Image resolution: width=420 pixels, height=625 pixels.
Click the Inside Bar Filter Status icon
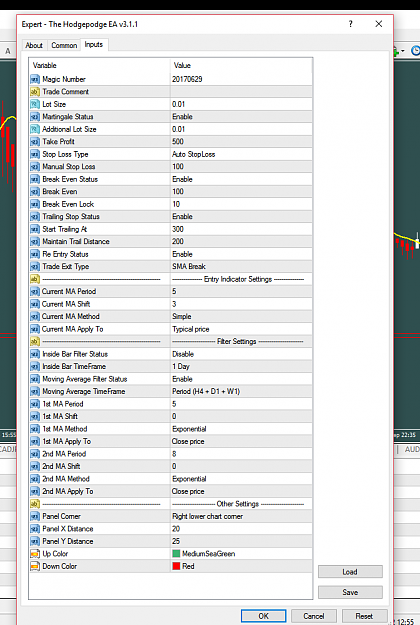pyautogui.click(x=35, y=354)
